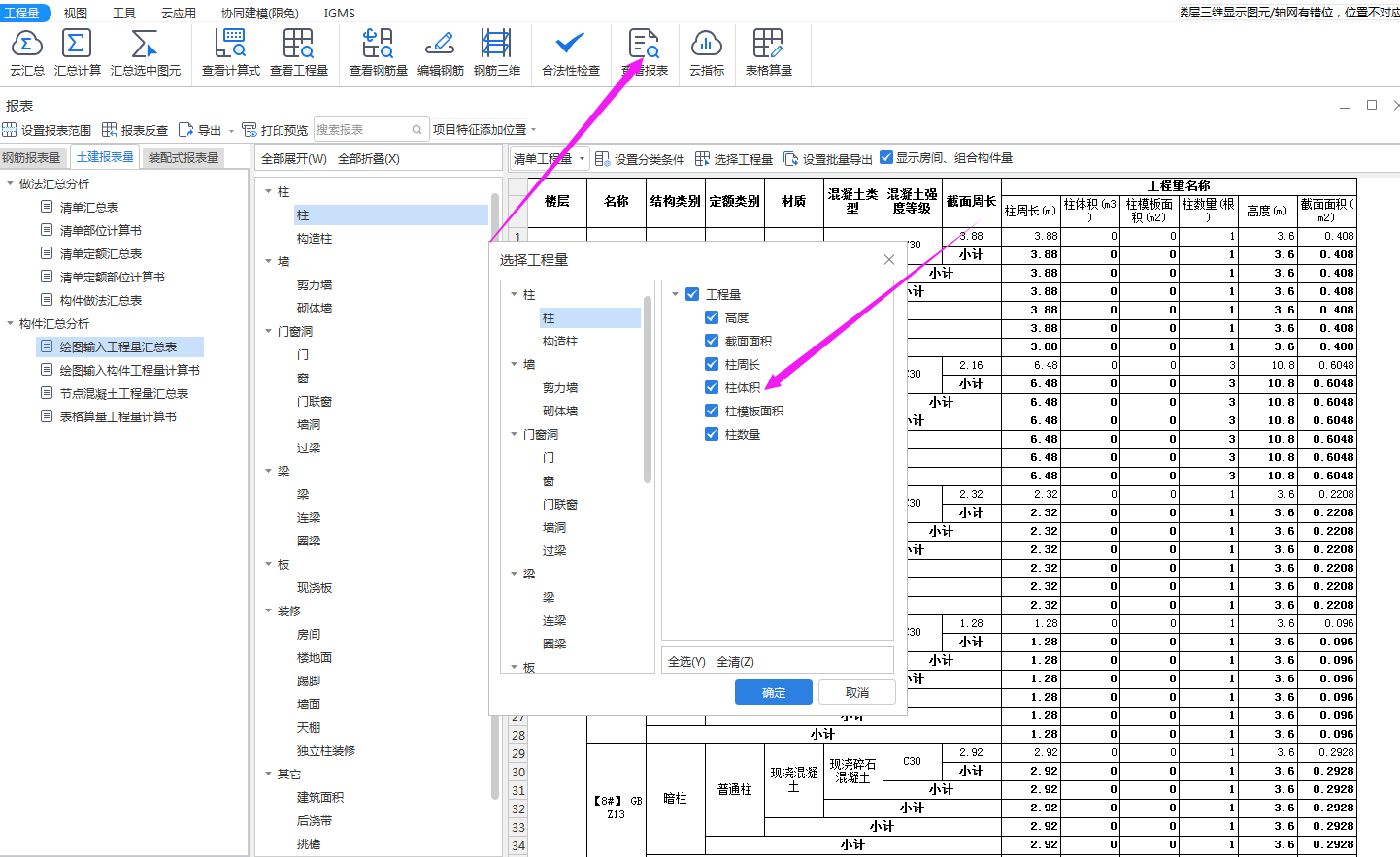Collapse the 做法汇总分析 tree node
The image size is (1400, 857).
coord(10,183)
